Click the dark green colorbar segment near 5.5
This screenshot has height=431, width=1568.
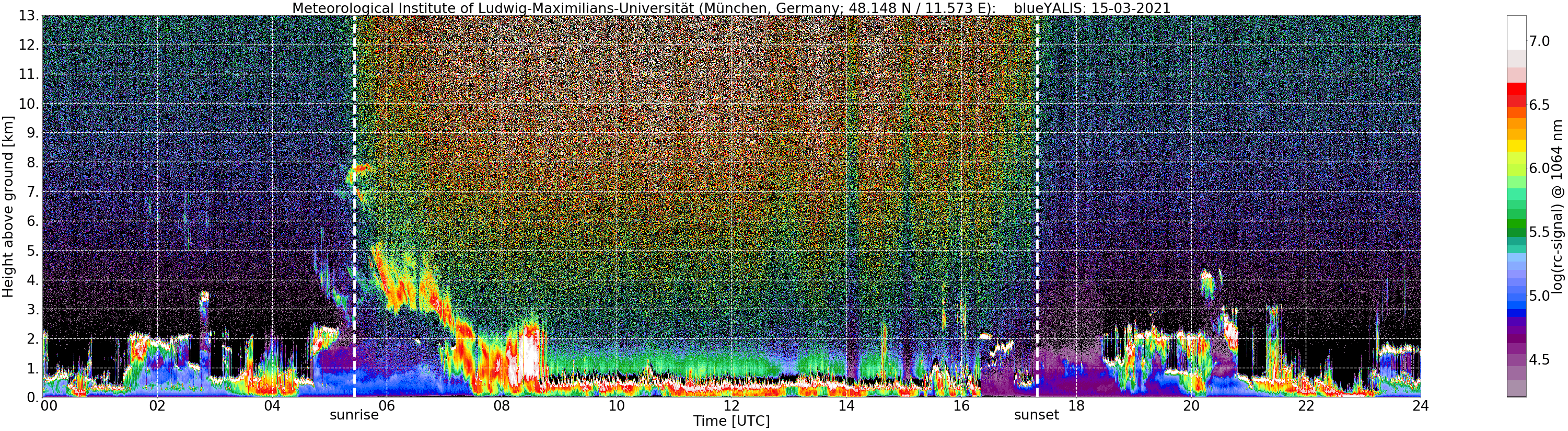1516,232
